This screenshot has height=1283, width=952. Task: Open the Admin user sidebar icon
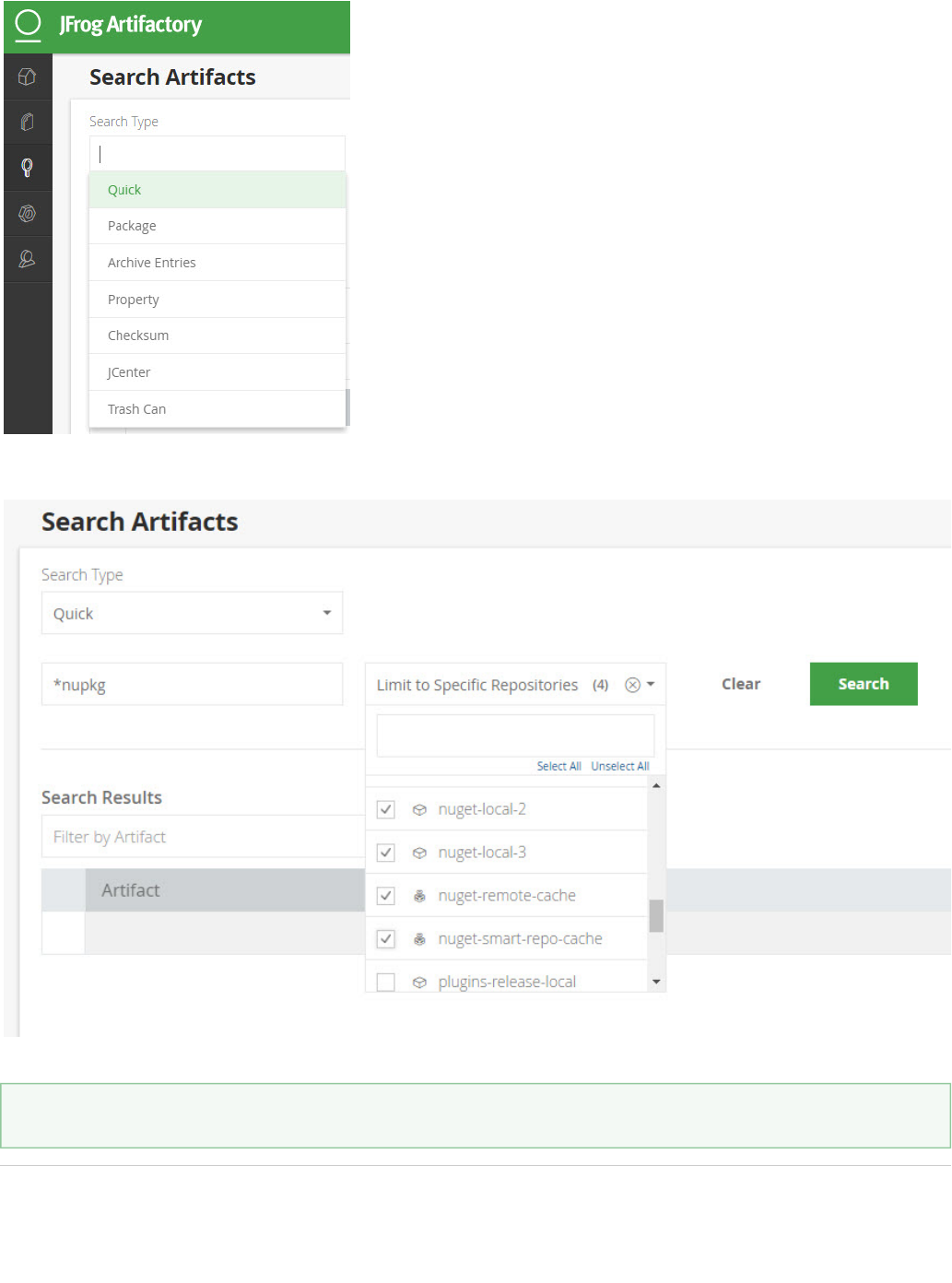28,260
